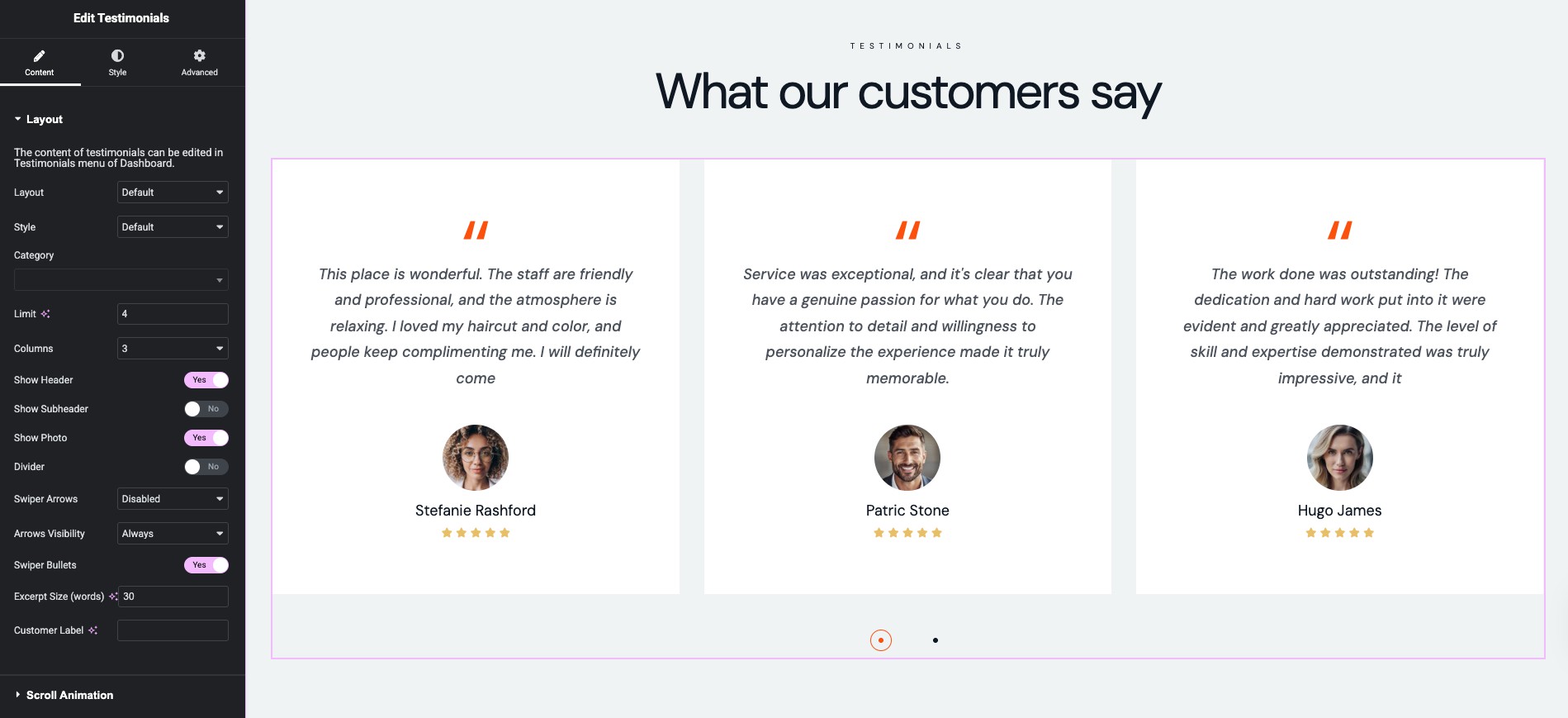This screenshot has height=718, width=1568.
Task: Click the Customer Label input field
Action: 173,630
